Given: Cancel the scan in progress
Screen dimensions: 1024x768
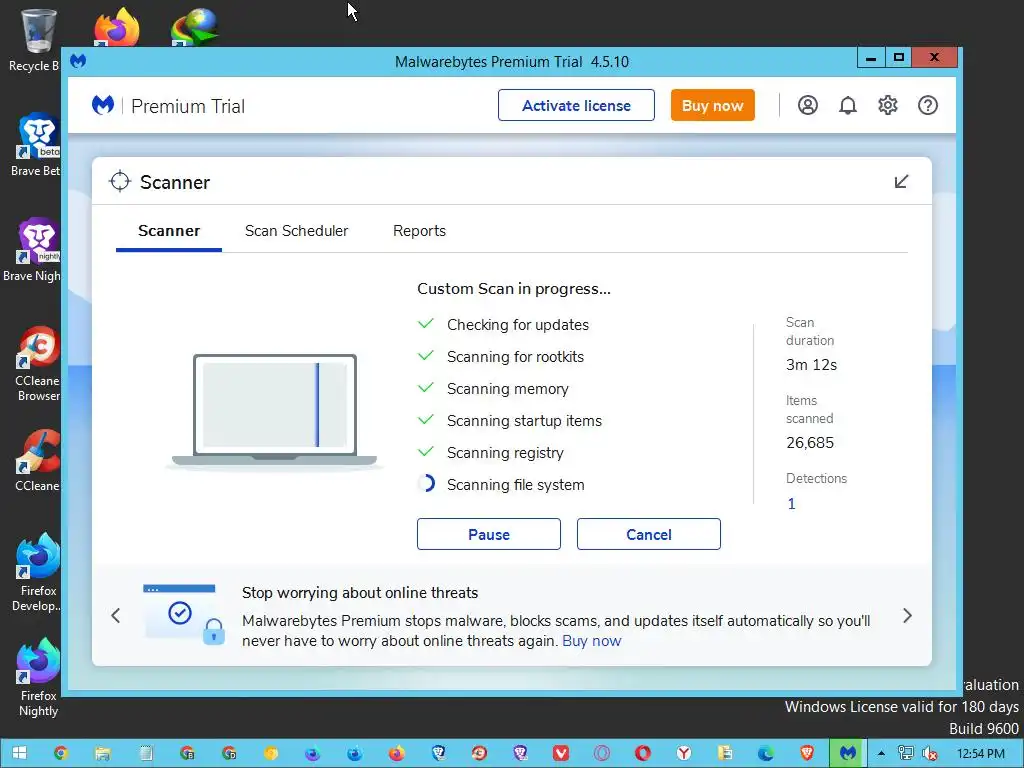Looking at the screenshot, I should click(648, 534).
